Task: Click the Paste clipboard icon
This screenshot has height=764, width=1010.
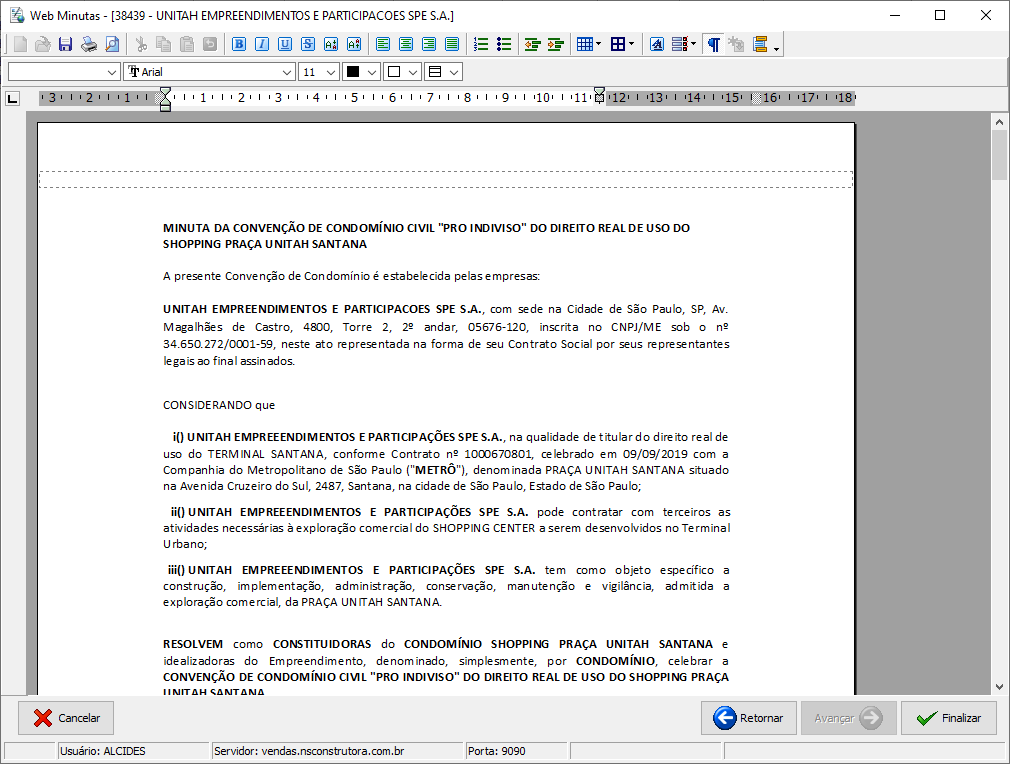Action: (x=187, y=44)
